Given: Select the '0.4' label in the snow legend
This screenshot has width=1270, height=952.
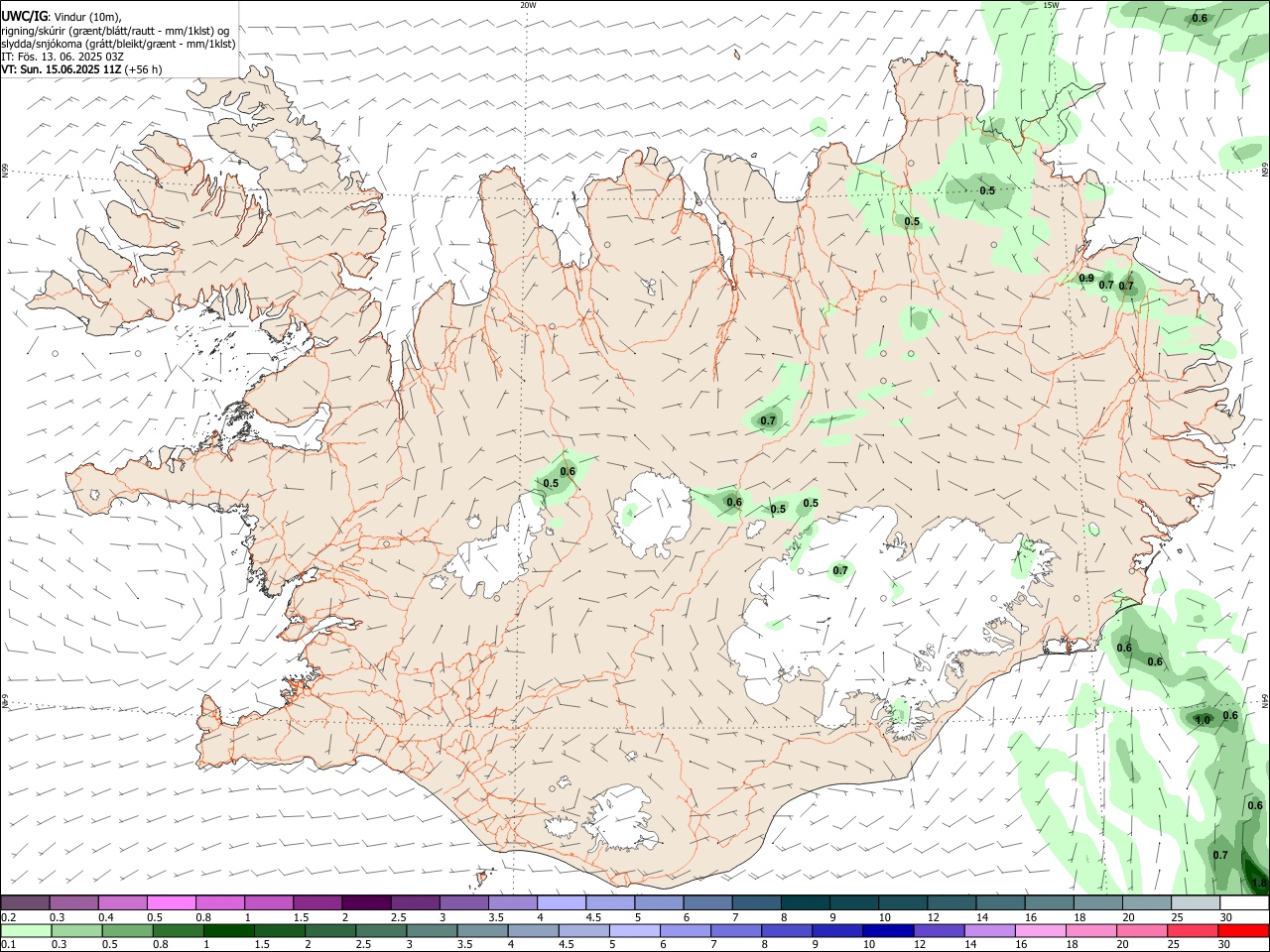Looking at the screenshot, I should (106, 917).
